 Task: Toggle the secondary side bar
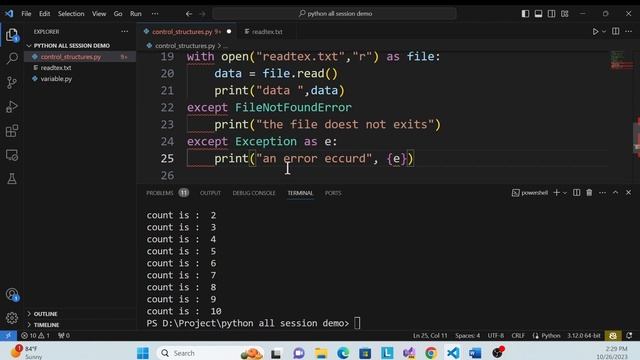551,13
